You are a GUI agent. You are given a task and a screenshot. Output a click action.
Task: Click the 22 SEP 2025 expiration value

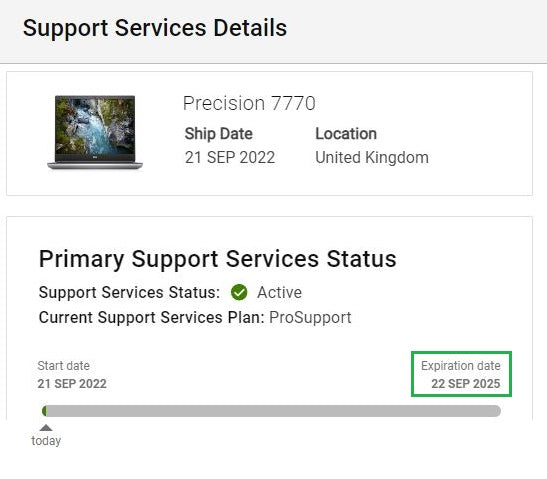coord(466,384)
